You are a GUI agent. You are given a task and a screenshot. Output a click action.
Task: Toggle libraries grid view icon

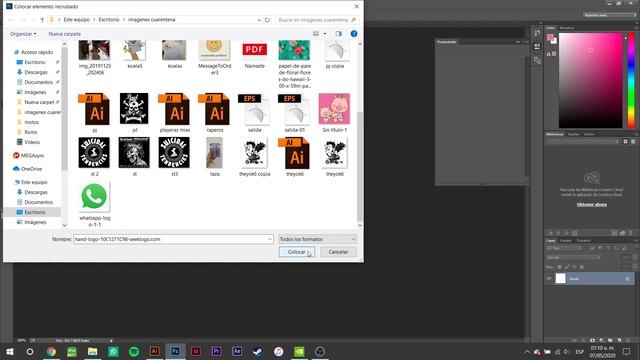pos(625,142)
